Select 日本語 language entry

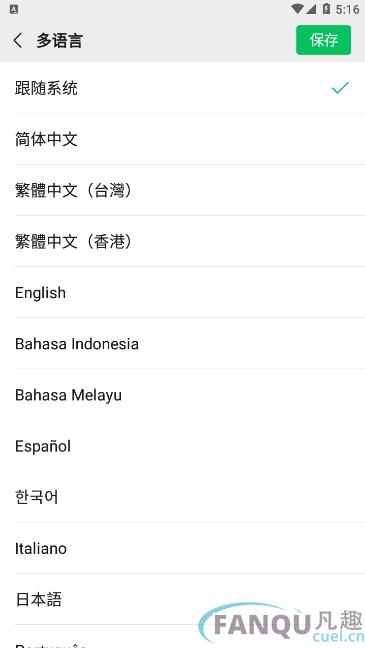182,599
